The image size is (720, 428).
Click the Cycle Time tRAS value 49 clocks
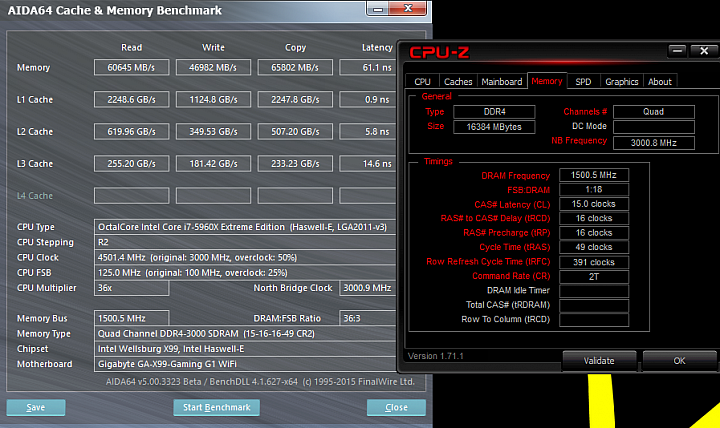tap(594, 247)
